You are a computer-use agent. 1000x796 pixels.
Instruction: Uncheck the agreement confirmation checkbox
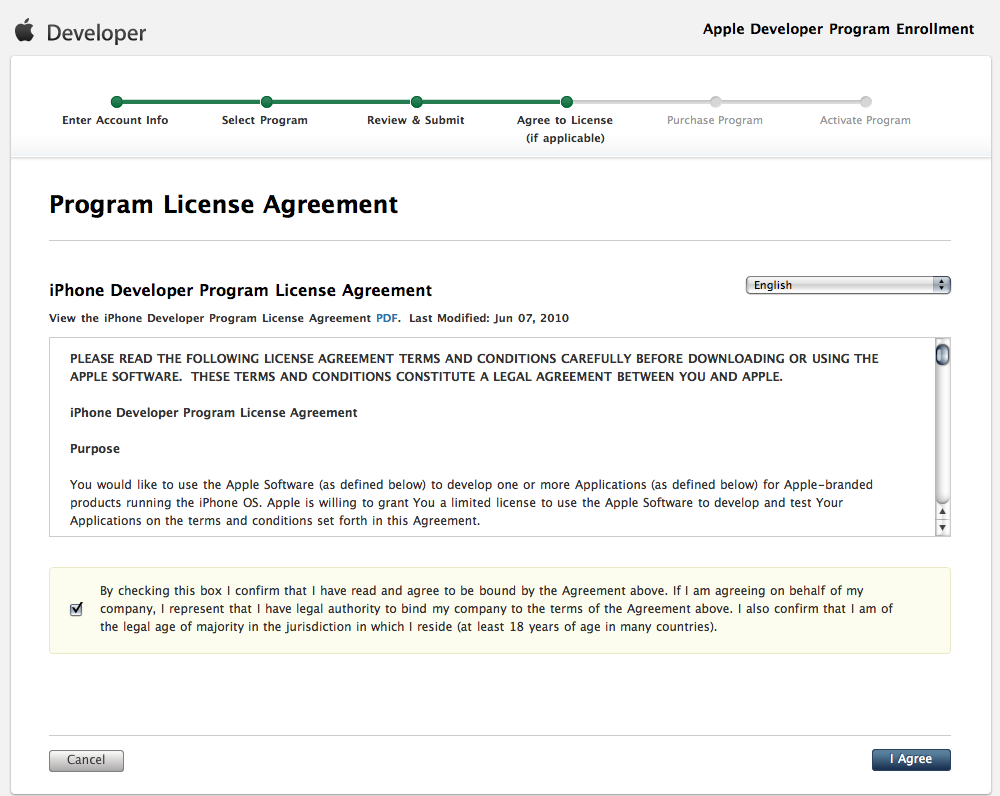point(77,610)
